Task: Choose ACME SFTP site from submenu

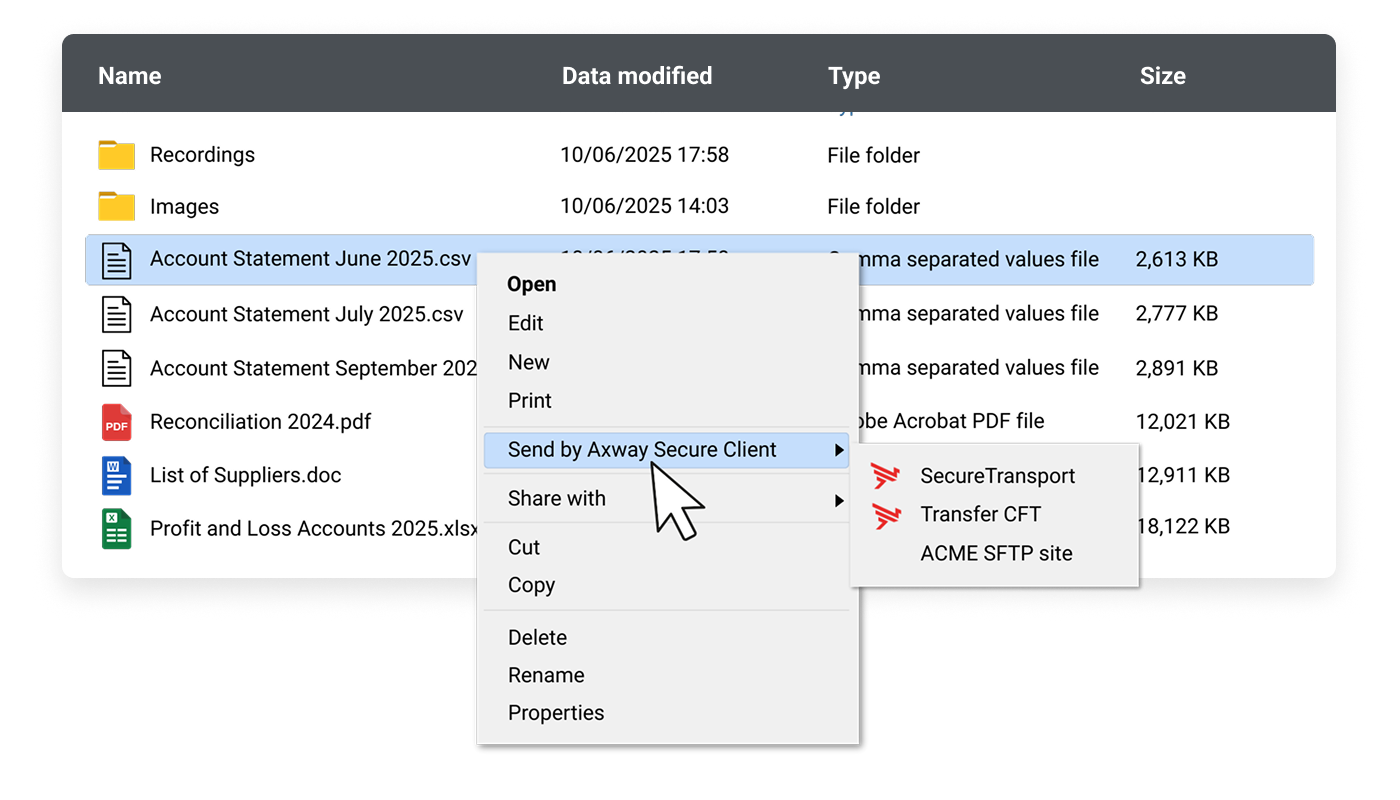Action: [996, 553]
